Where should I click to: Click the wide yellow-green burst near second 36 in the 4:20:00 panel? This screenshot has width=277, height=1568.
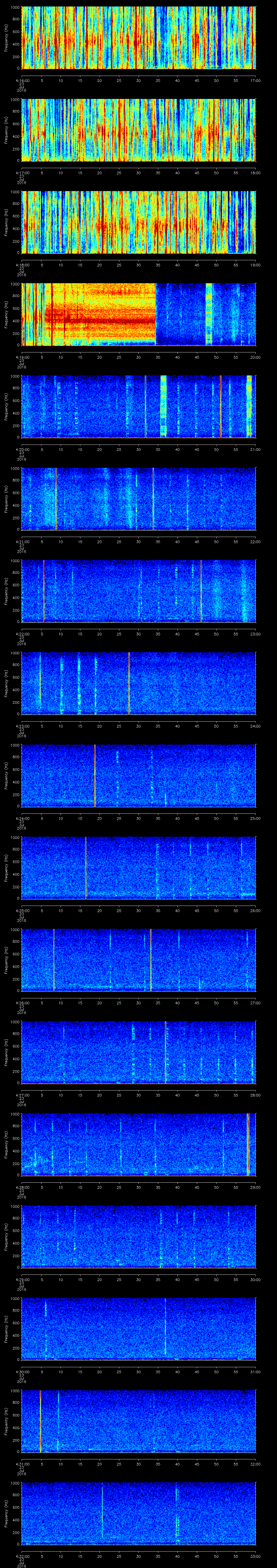(163, 407)
